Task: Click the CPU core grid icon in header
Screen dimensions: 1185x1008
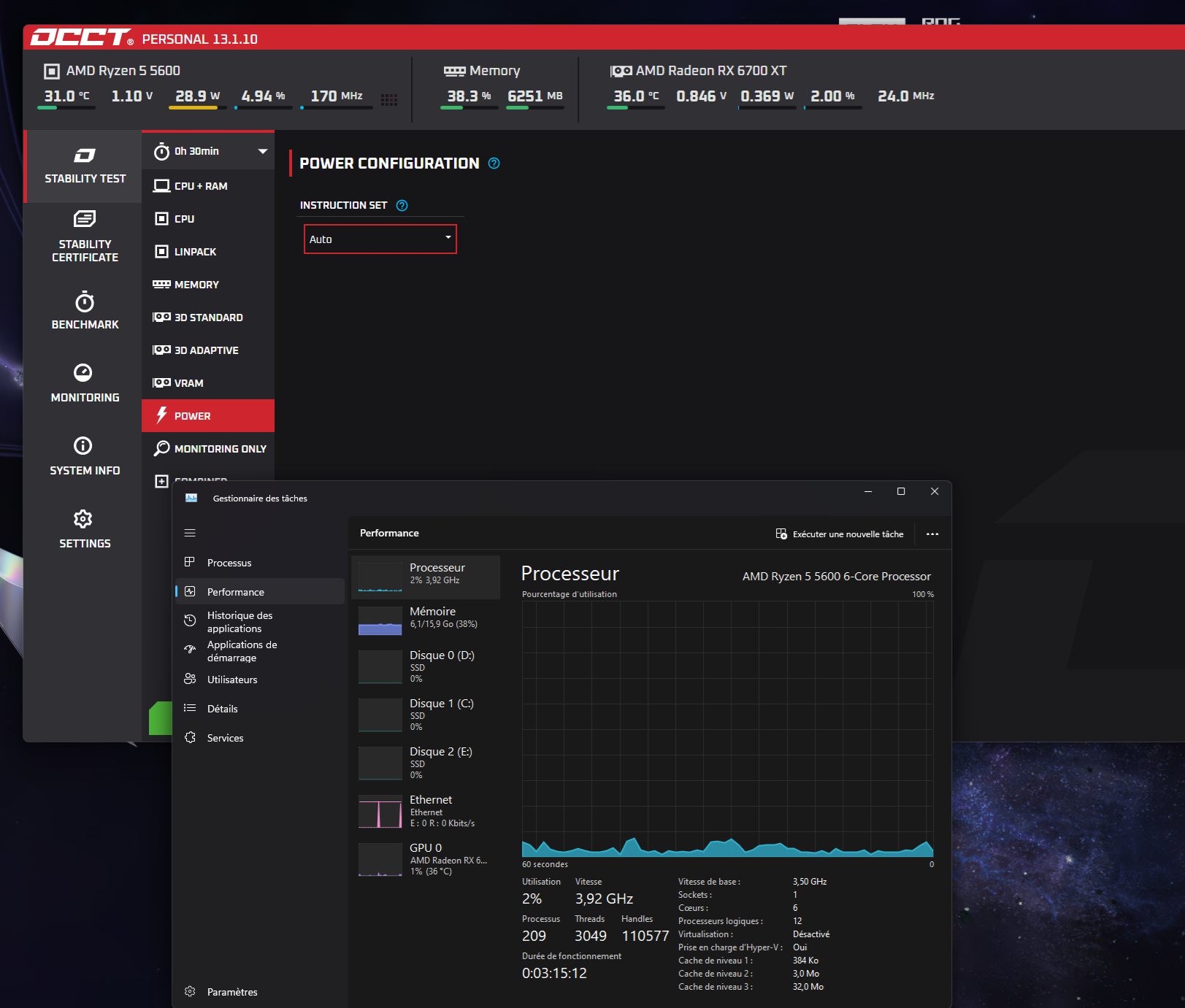Action: tap(389, 99)
